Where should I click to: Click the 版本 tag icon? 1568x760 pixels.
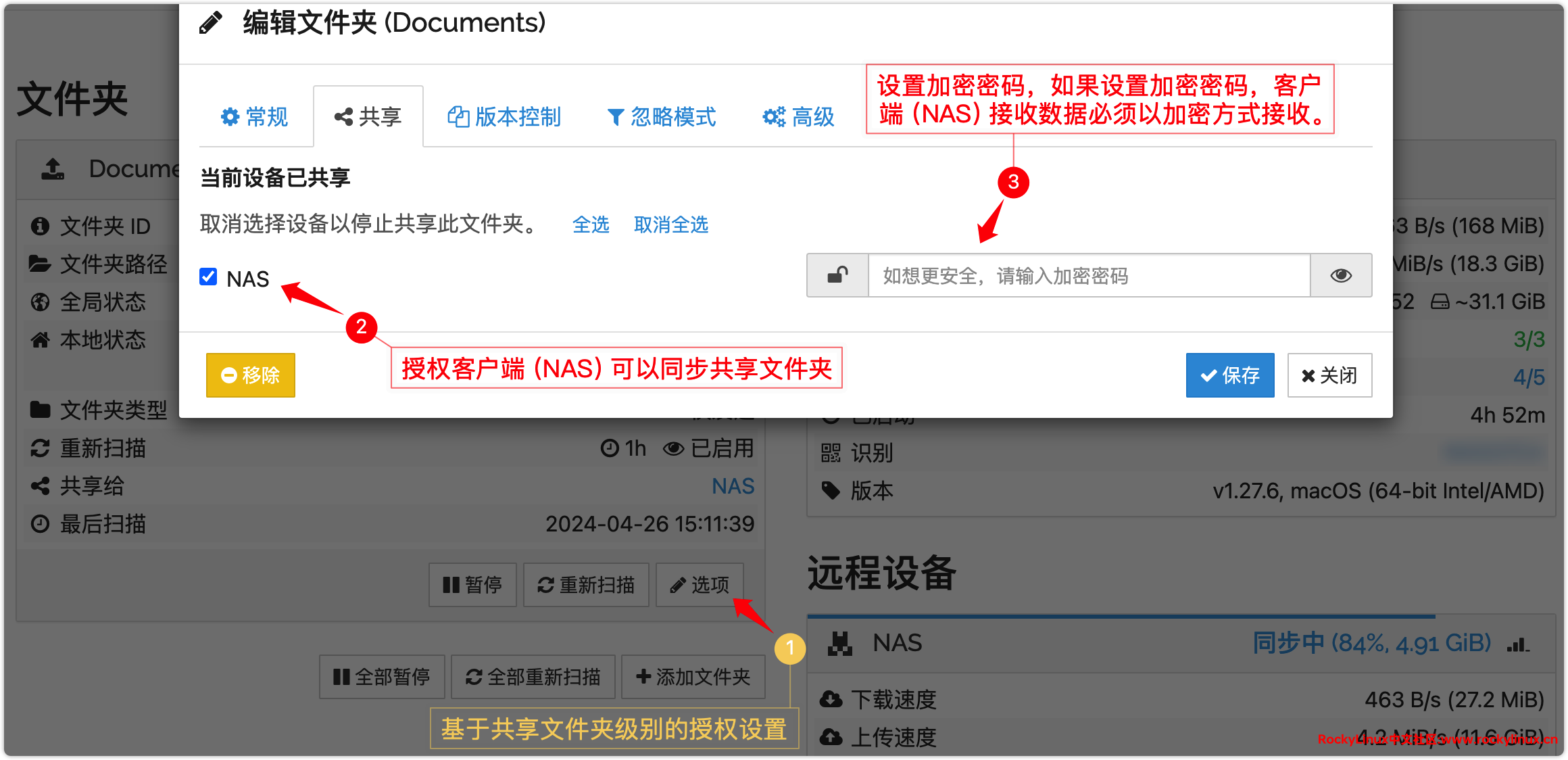click(x=831, y=490)
